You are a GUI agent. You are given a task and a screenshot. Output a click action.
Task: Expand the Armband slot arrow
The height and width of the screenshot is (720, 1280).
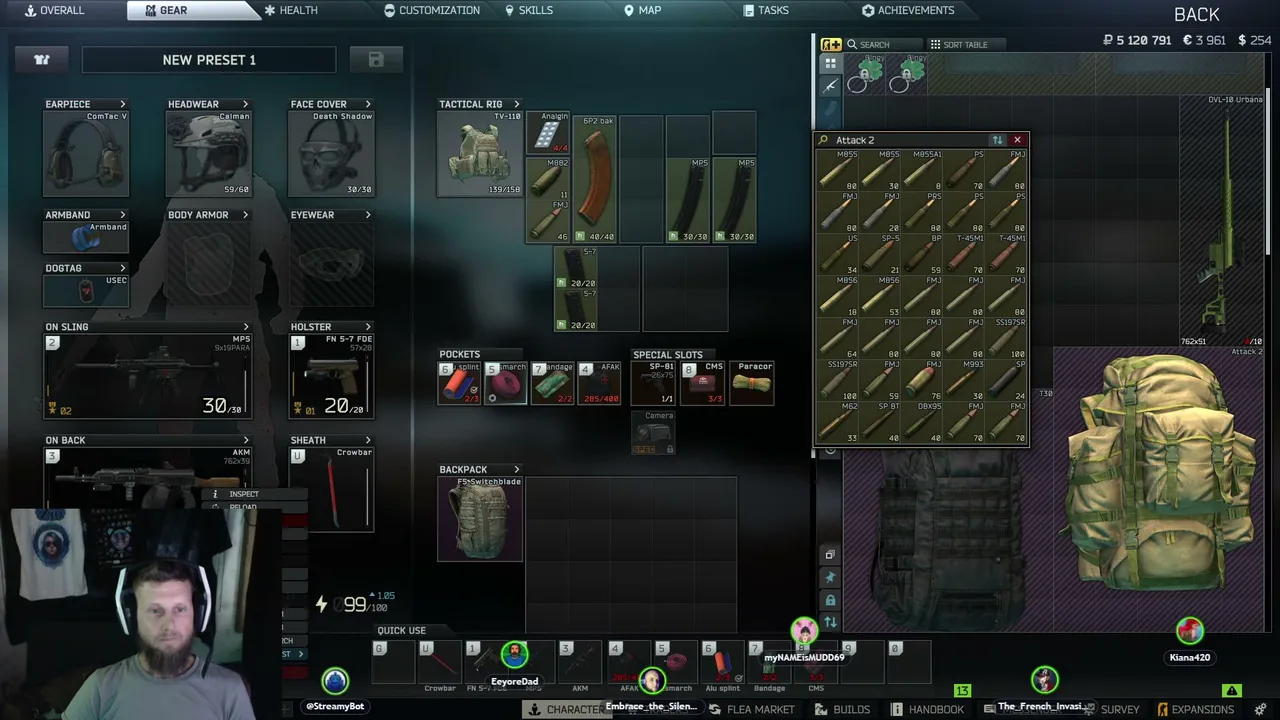[x=123, y=215]
